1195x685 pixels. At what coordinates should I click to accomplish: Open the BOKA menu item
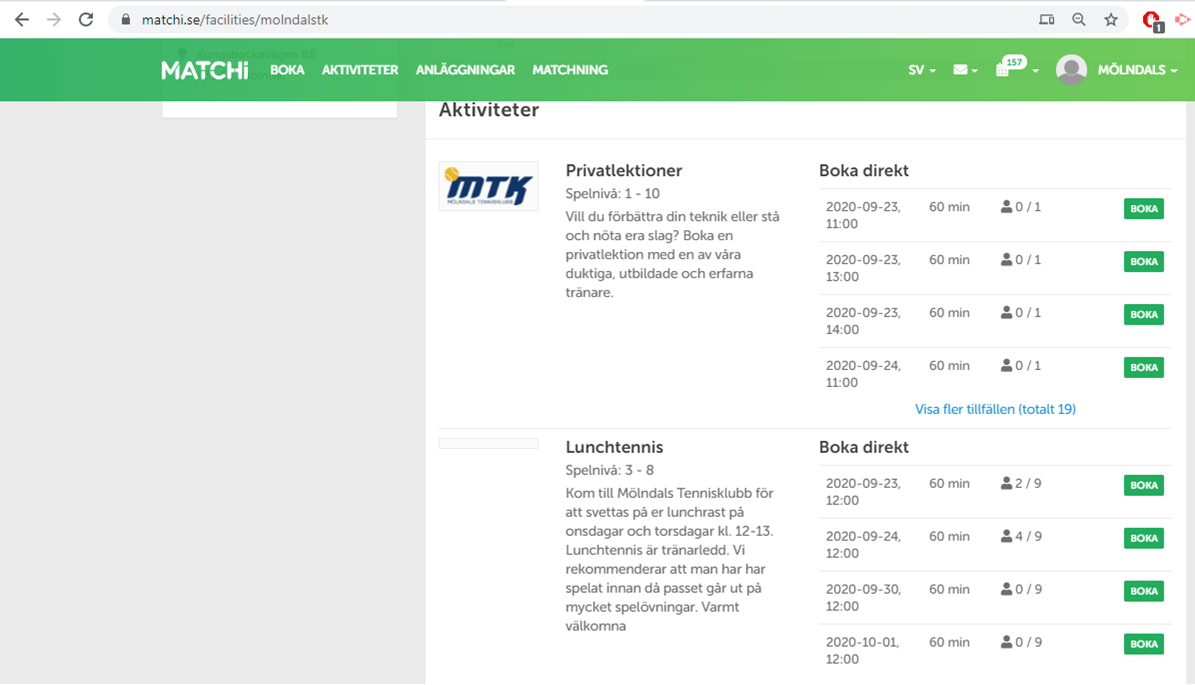pyautogui.click(x=287, y=70)
